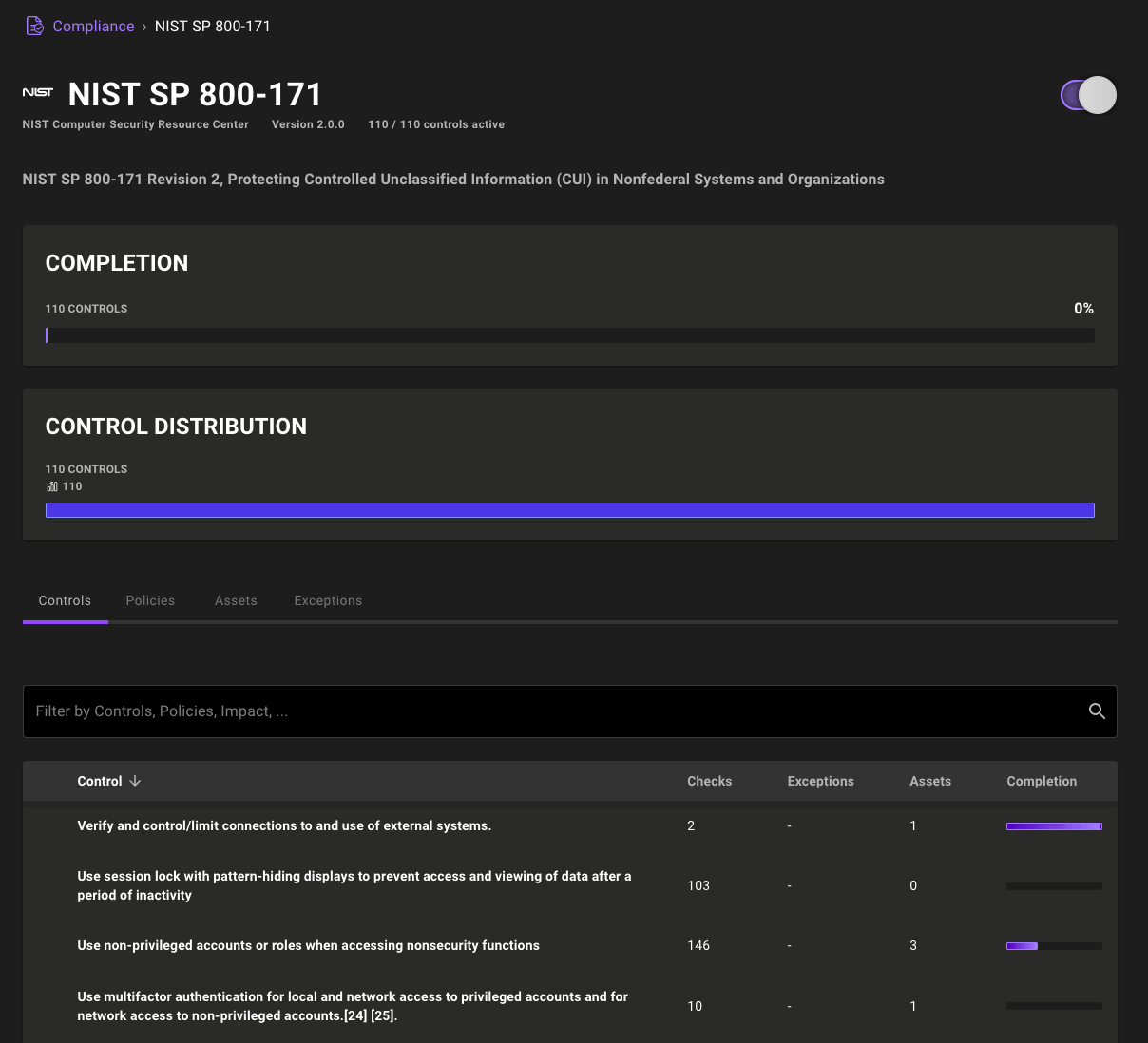Open the Exceptions tab
This screenshot has height=1043, width=1148.
[328, 600]
